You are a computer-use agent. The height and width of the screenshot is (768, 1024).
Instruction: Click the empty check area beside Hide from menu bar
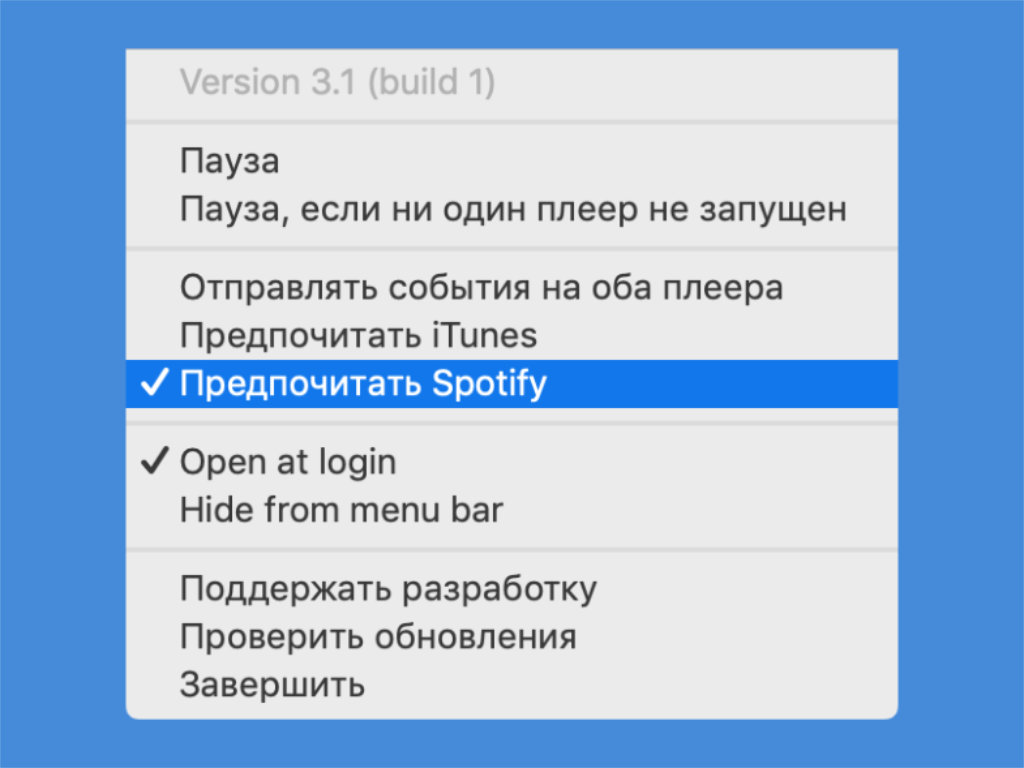[154, 511]
